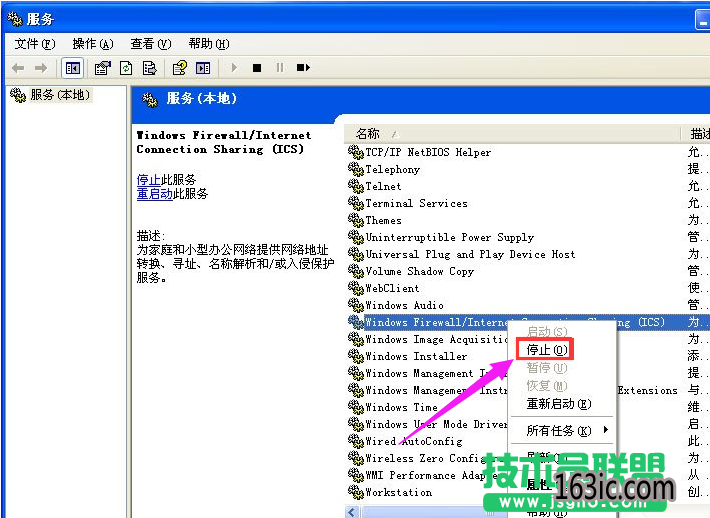Screen dimensions: 710x518
Task: Open the Properties toolbar icon
Action: [x=102, y=68]
